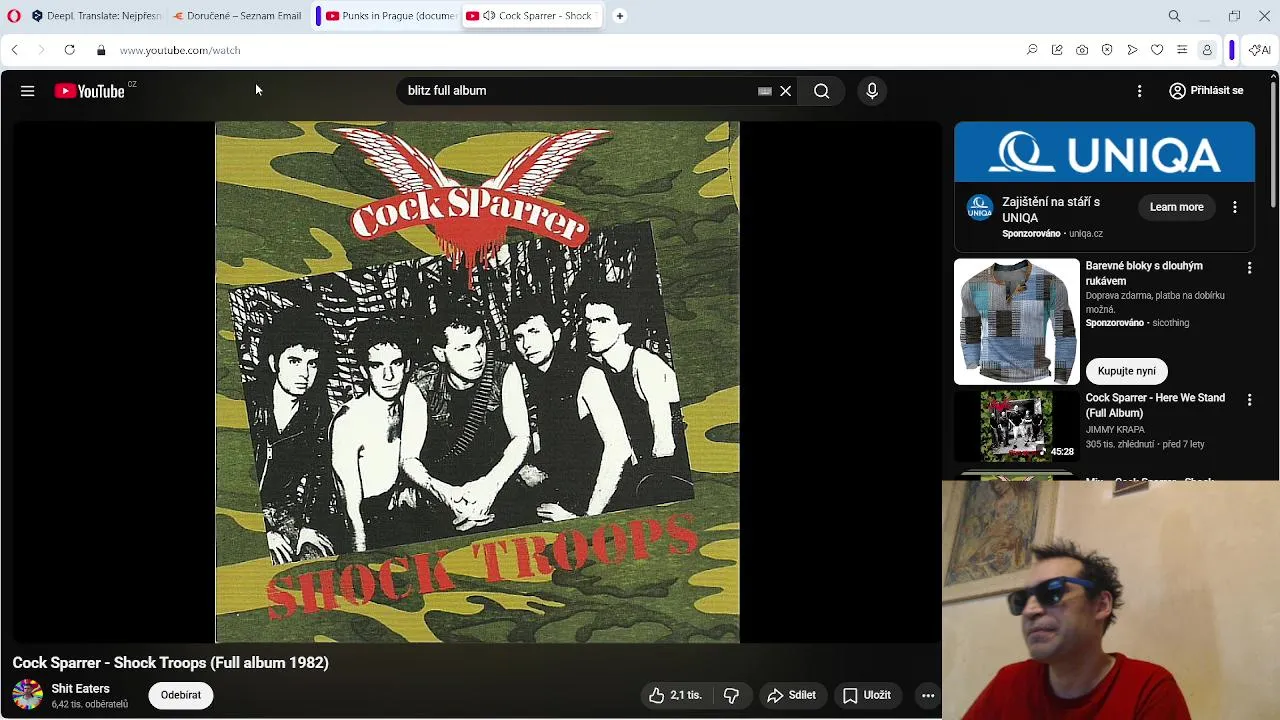This screenshot has width=1280, height=720.
Task: Save video to playlist via Uložit
Action: click(867, 695)
